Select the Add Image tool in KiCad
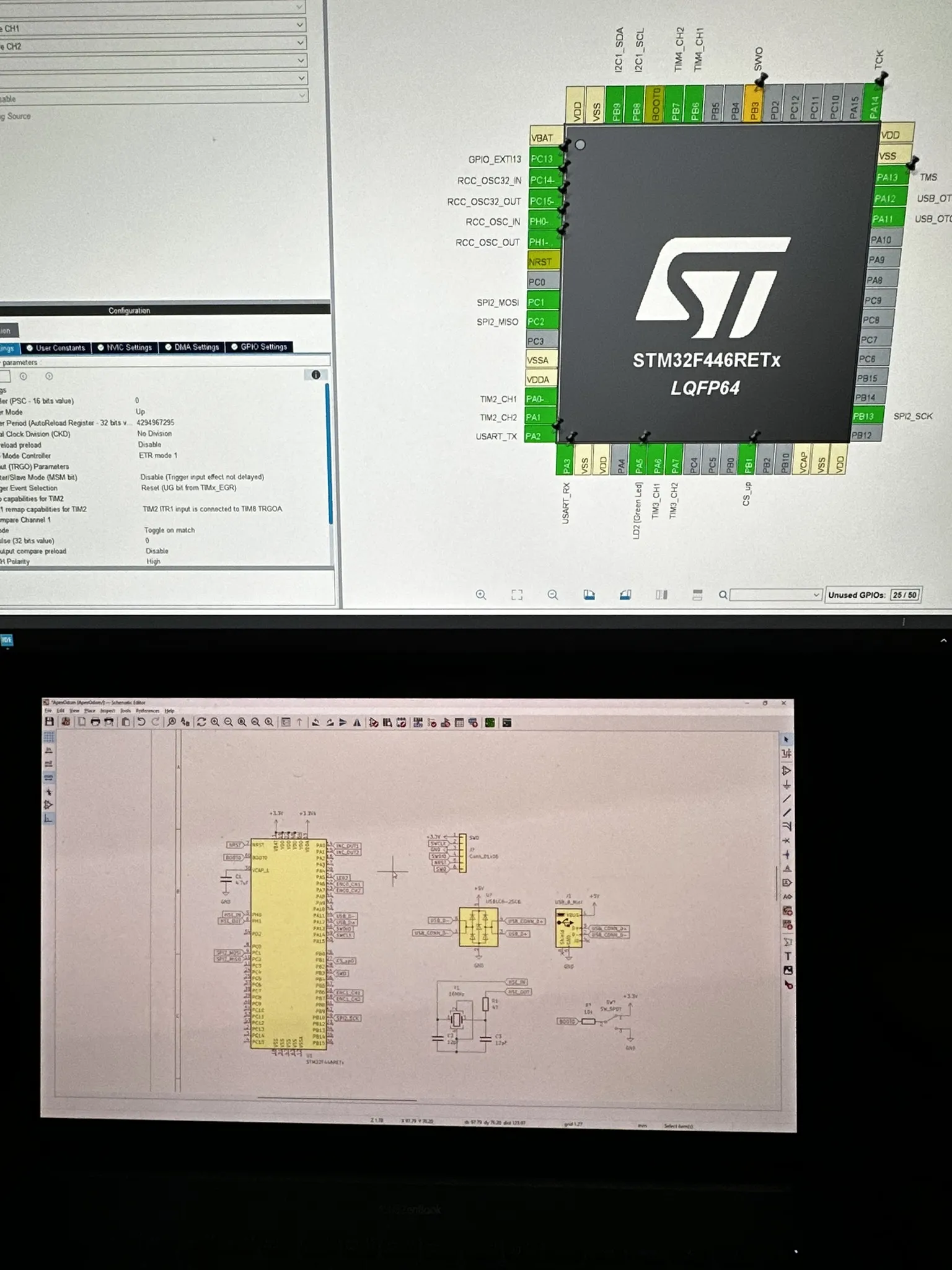The width and height of the screenshot is (952, 1270). [x=788, y=970]
